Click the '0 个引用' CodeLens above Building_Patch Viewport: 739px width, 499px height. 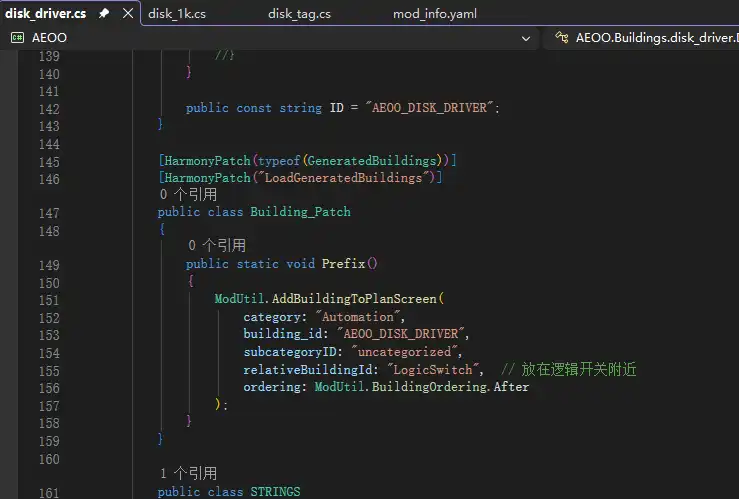[188, 194]
